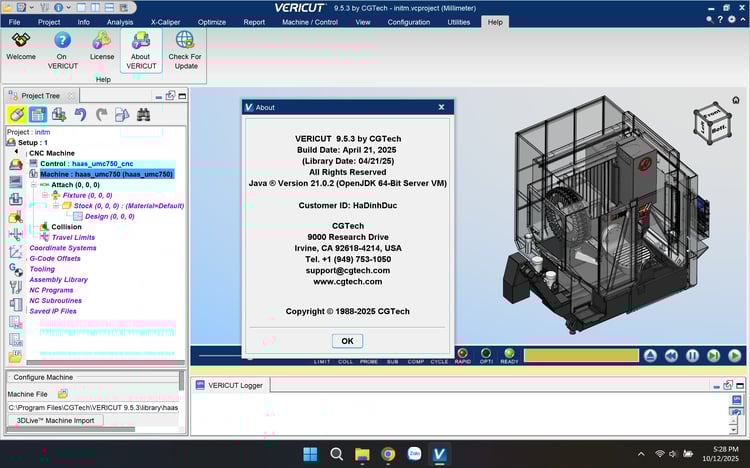This screenshot has width=750, height=468.
Task: Select Machine : haas_umc750 tree row
Action: click(x=106, y=174)
